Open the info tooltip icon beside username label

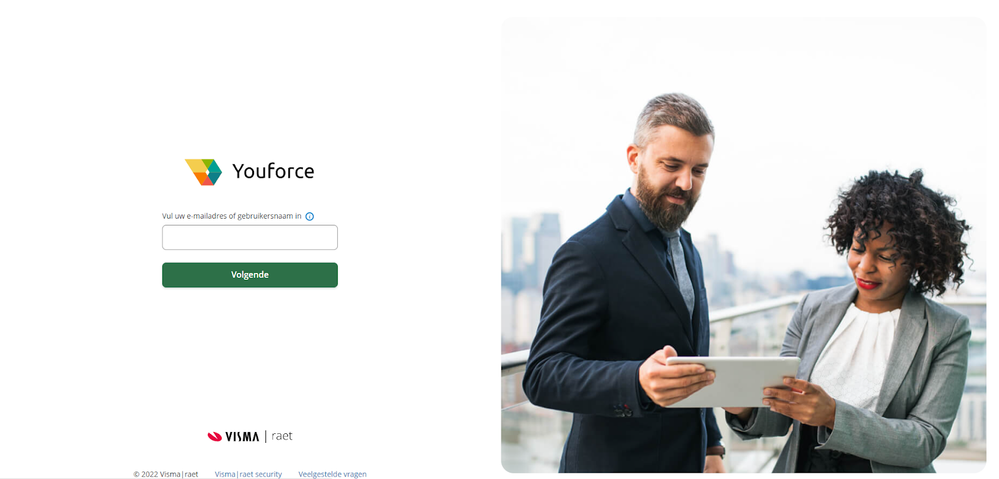click(x=310, y=217)
